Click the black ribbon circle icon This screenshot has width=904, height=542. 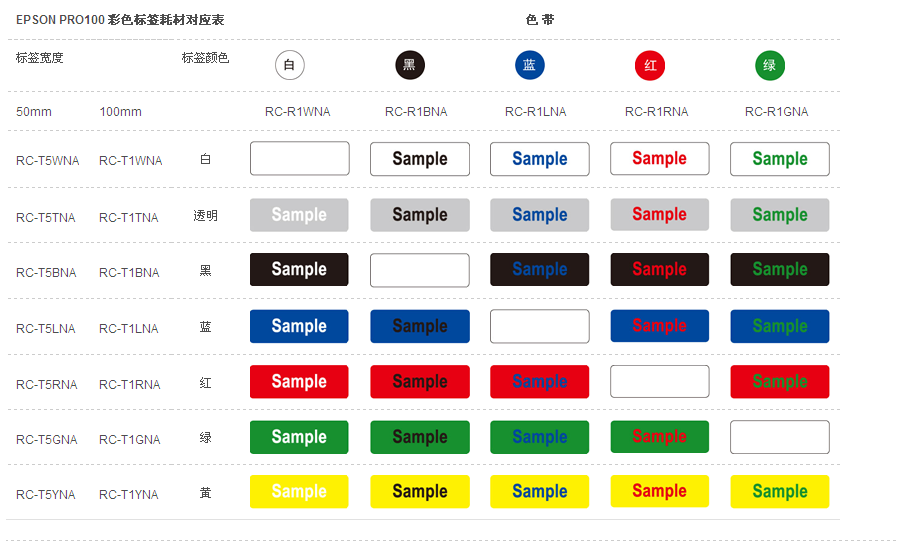pyautogui.click(x=410, y=66)
